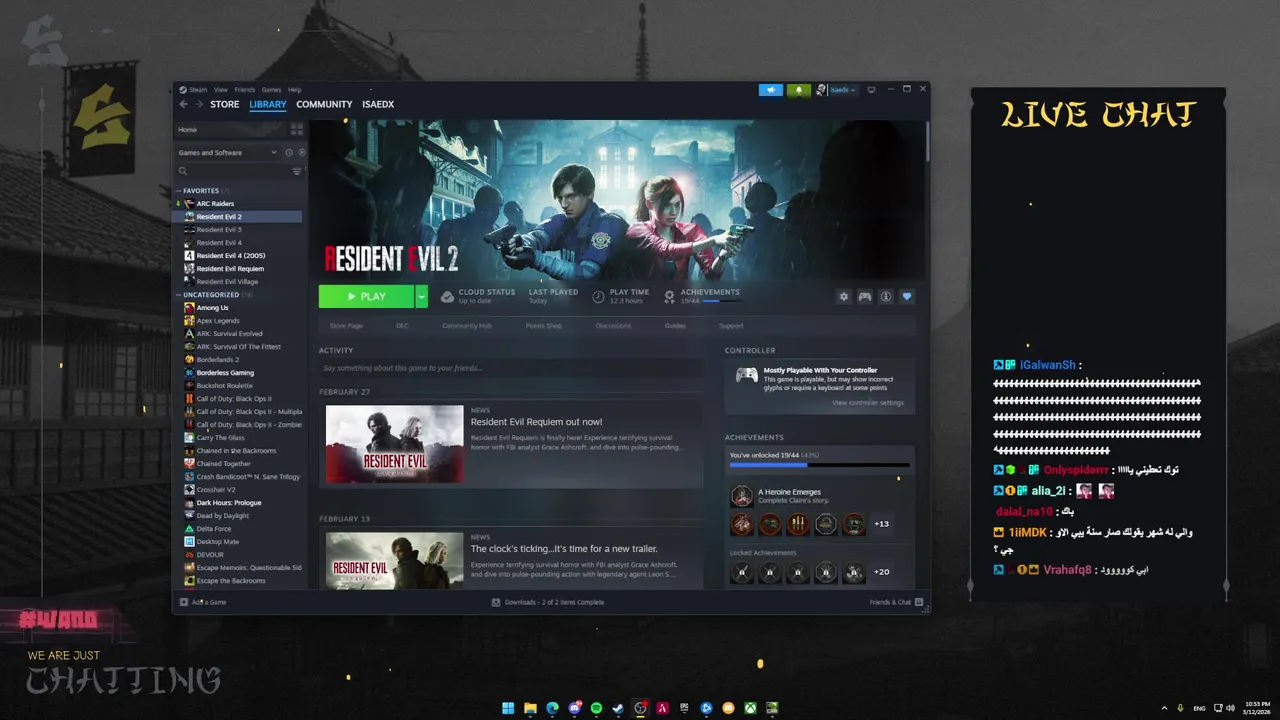
Task: Toggle library grid view icon next to Home
Action: pos(297,129)
